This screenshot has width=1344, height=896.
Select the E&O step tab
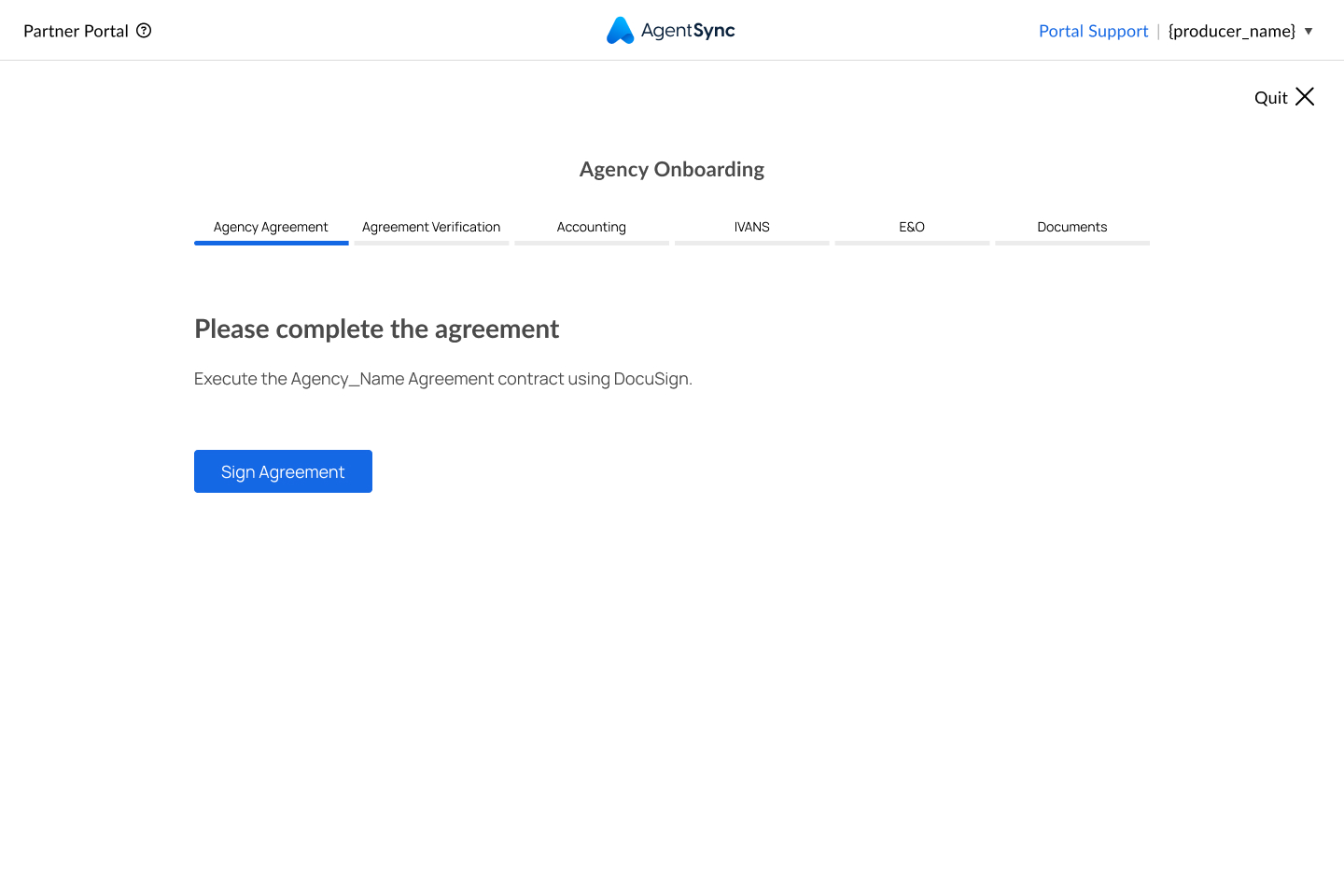click(912, 227)
